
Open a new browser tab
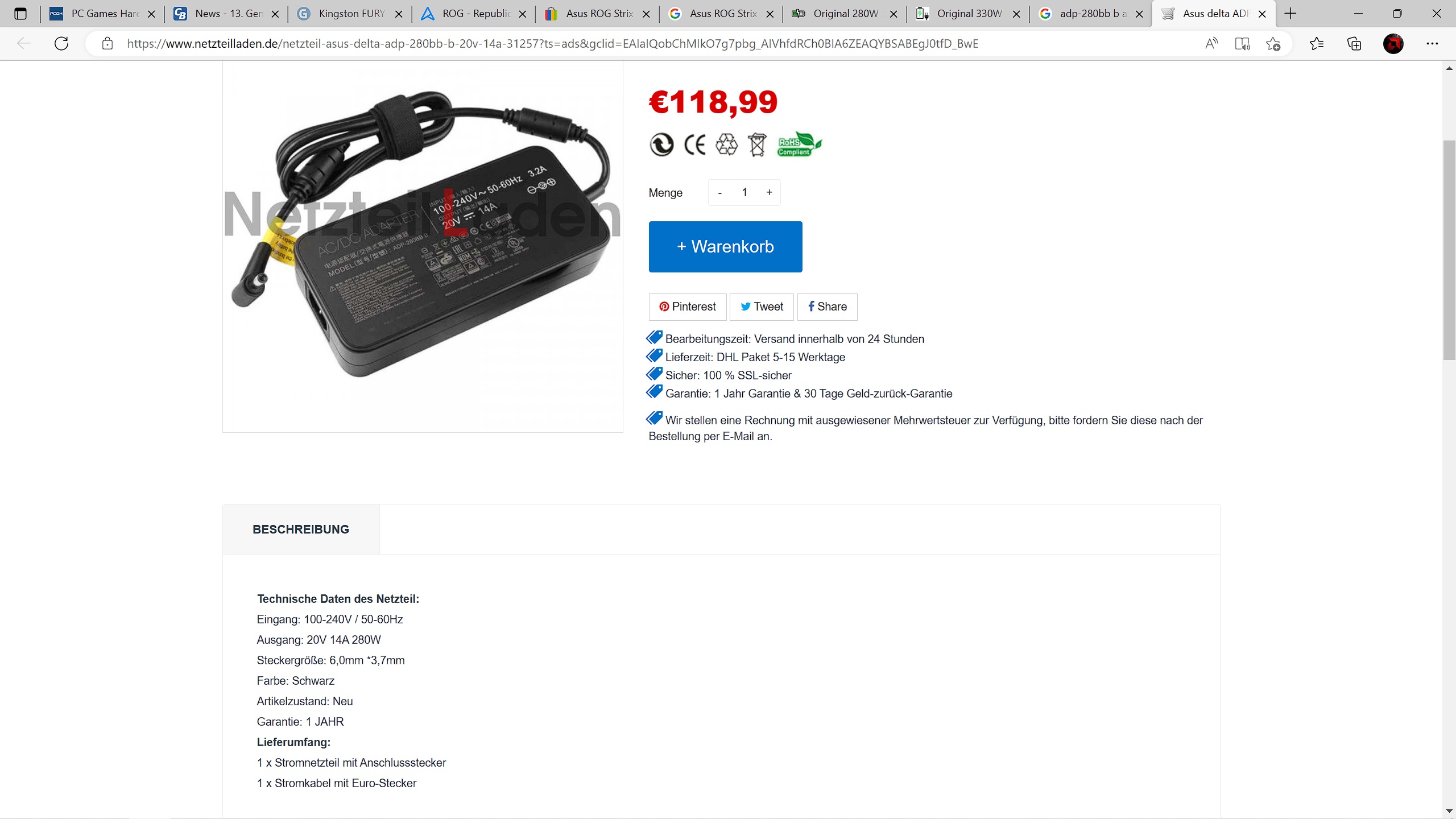(x=1290, y=14)
